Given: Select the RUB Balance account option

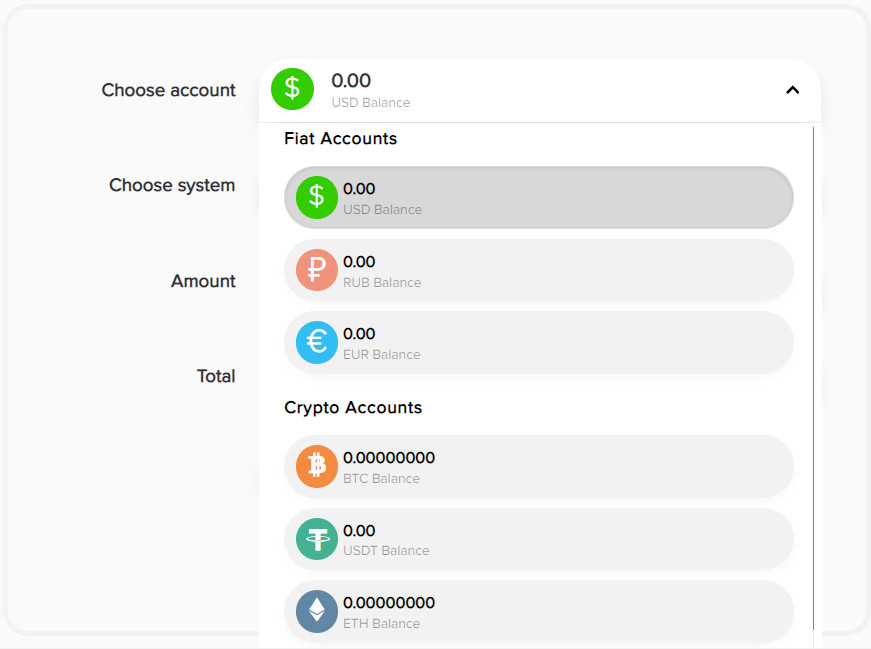Looking at the screenshot, I should [x=538, y=271].
